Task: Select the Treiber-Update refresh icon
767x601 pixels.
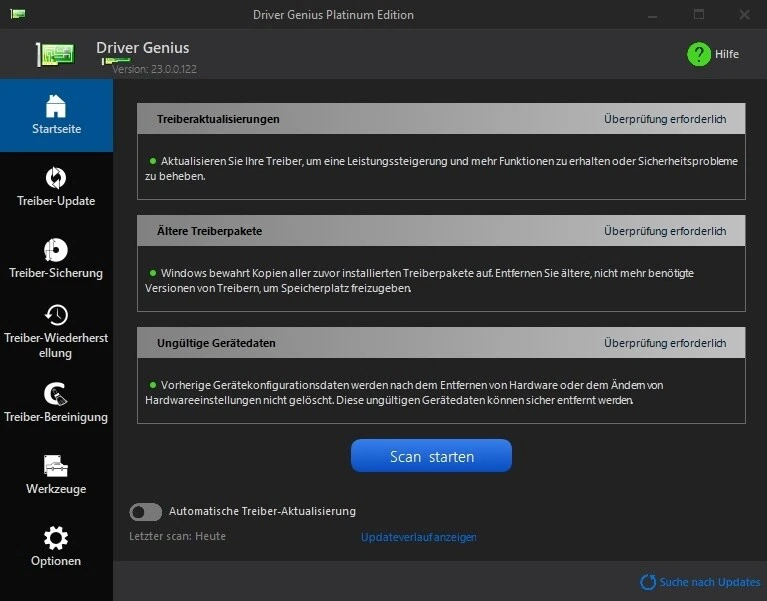Action: tap(56, 178)
